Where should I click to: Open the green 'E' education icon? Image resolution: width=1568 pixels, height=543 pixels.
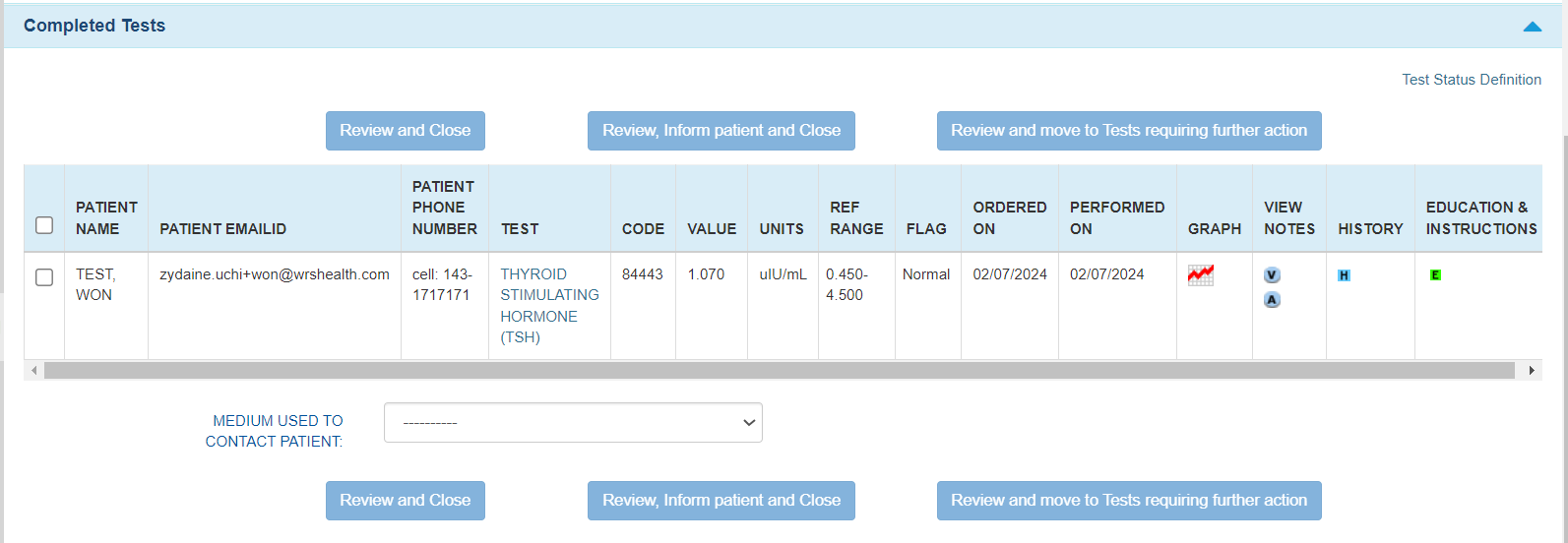pos(1435,275)
